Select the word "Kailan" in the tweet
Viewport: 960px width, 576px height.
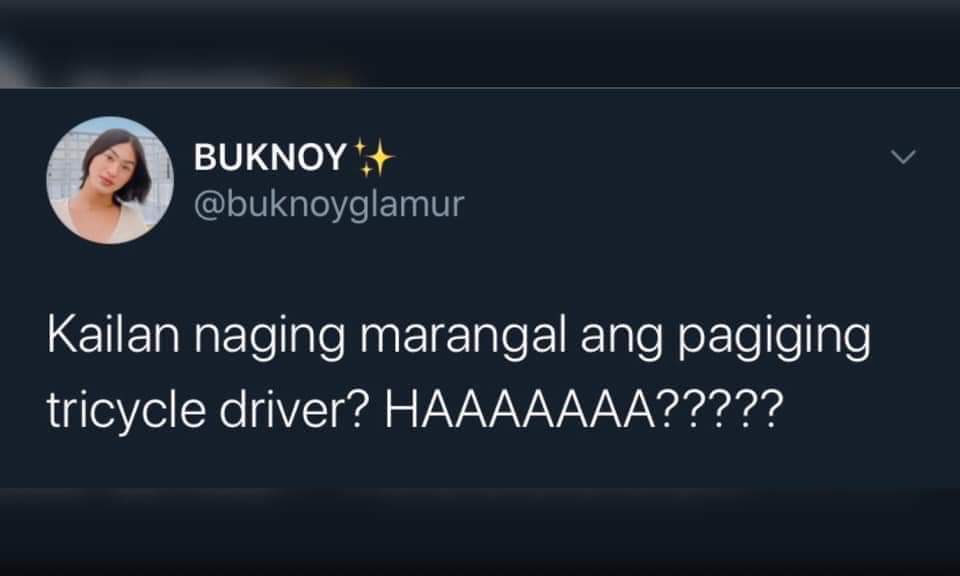pos(113,335)
